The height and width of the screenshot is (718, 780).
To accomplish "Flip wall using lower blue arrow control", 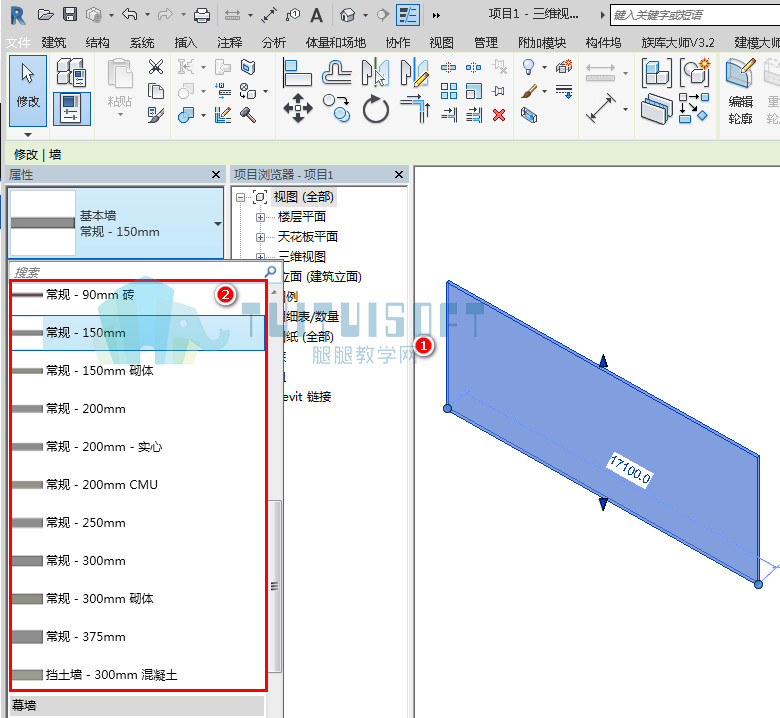I will pyautogui.click(x=603, y=504).
